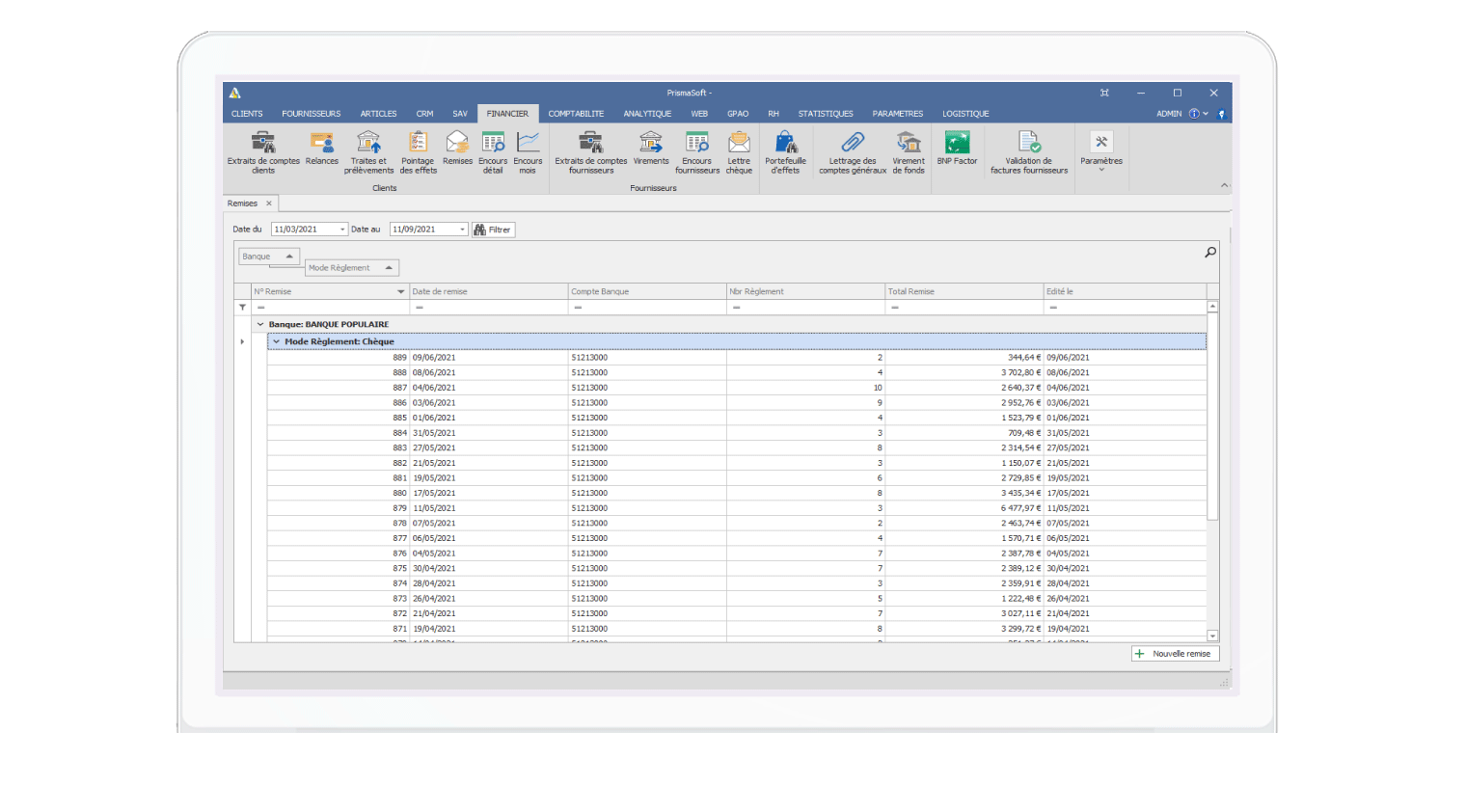Open Lettrage des comptes généraux
Viewport: 1466px width, 812px height.
coord(853,152)
